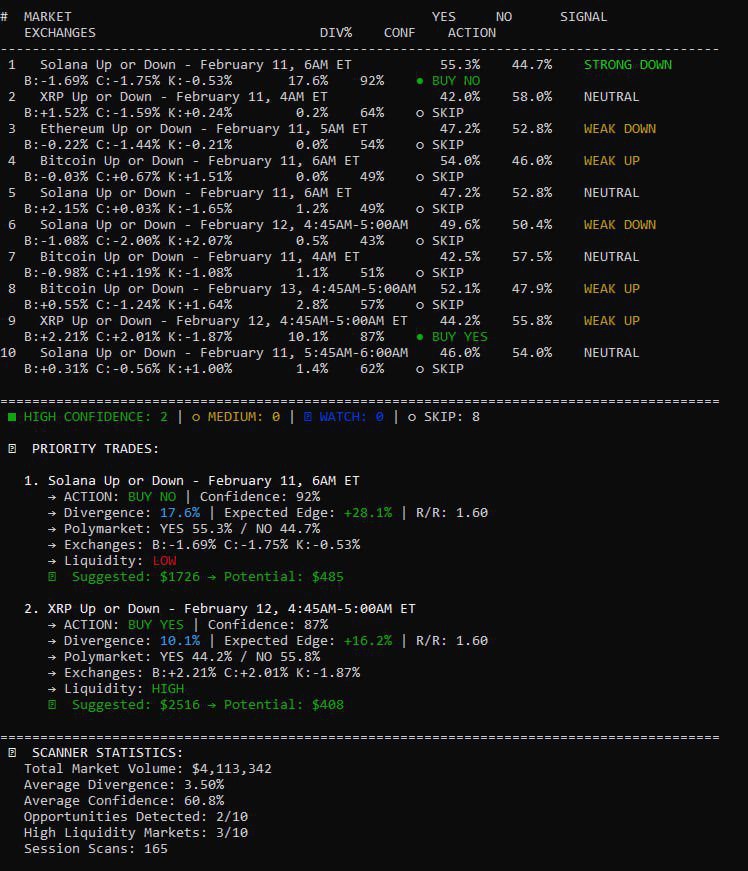Viewport: 748px width, 871px height.
Task: Click the hollow circle before SKIP: 8
Action: point(411,417)
